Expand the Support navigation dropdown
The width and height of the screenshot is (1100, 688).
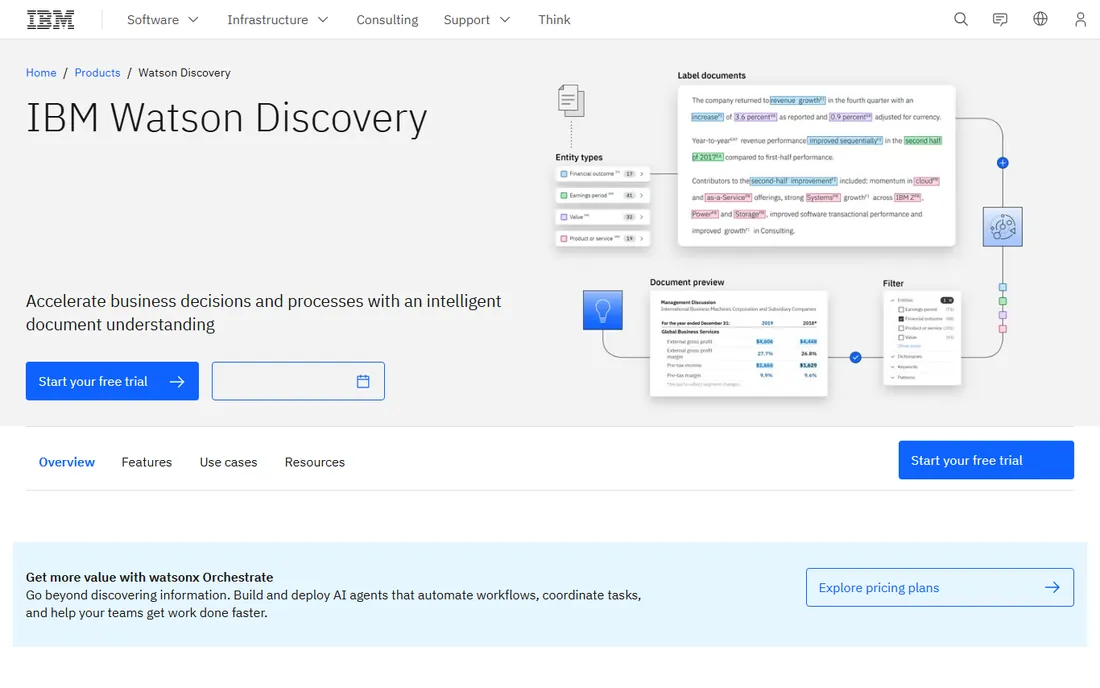pos(477,20)
